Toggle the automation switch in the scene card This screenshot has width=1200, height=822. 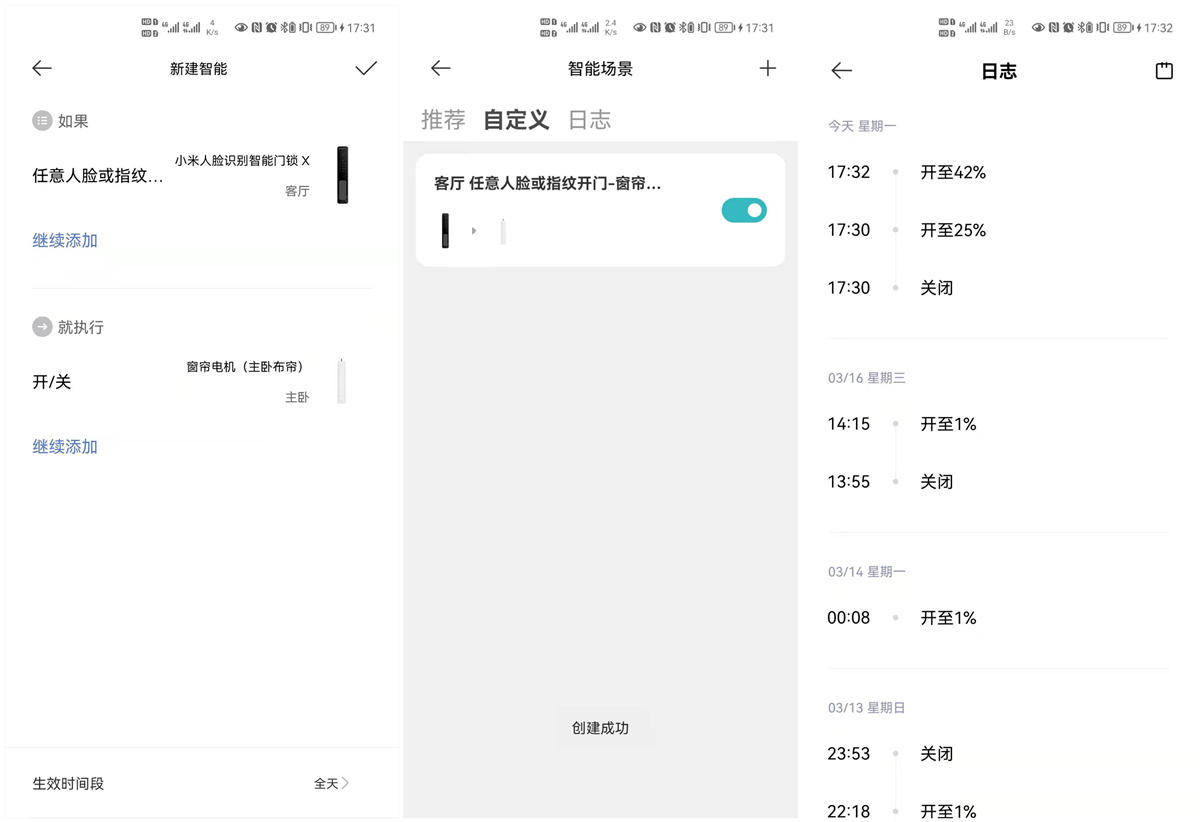(744, 209)
